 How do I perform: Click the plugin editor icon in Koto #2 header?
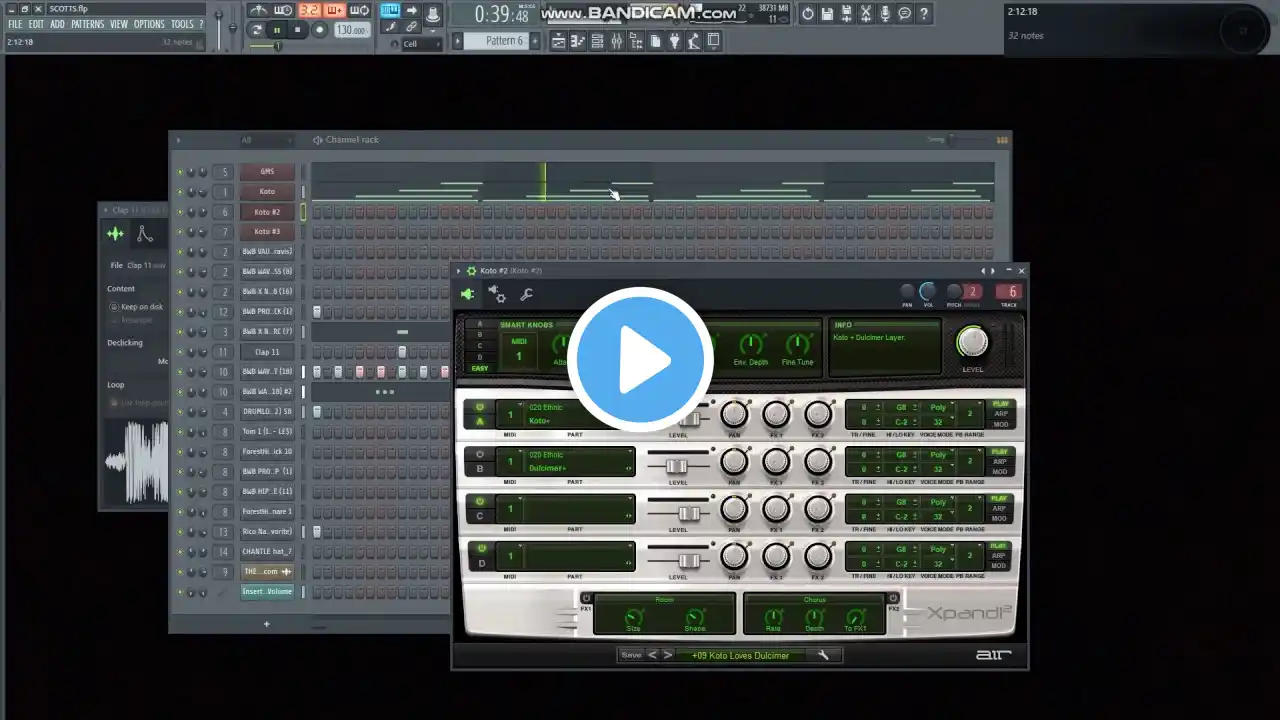coord(467,294)
